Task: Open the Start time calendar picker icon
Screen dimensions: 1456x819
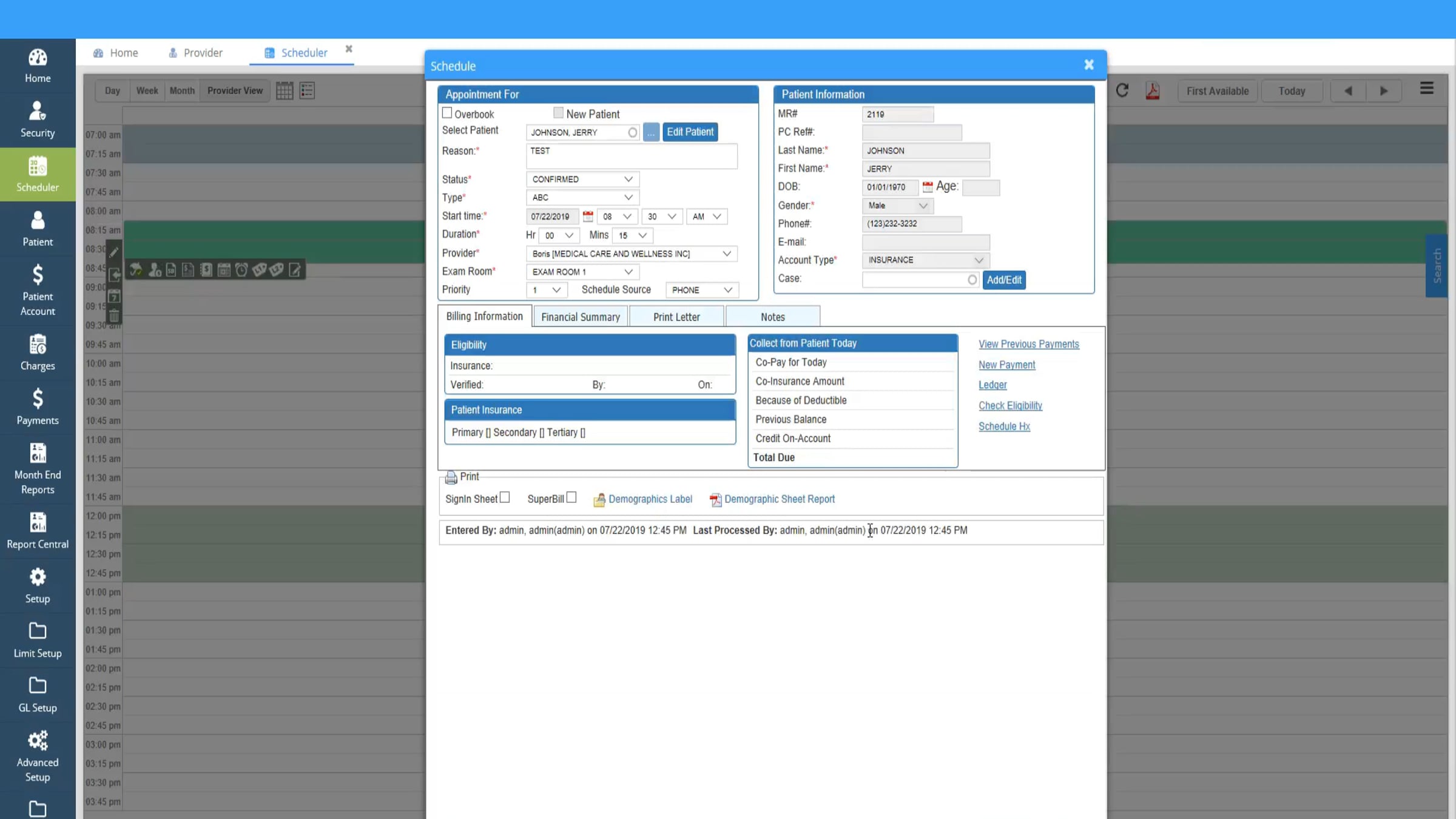Action: click(x=588, y=216)
